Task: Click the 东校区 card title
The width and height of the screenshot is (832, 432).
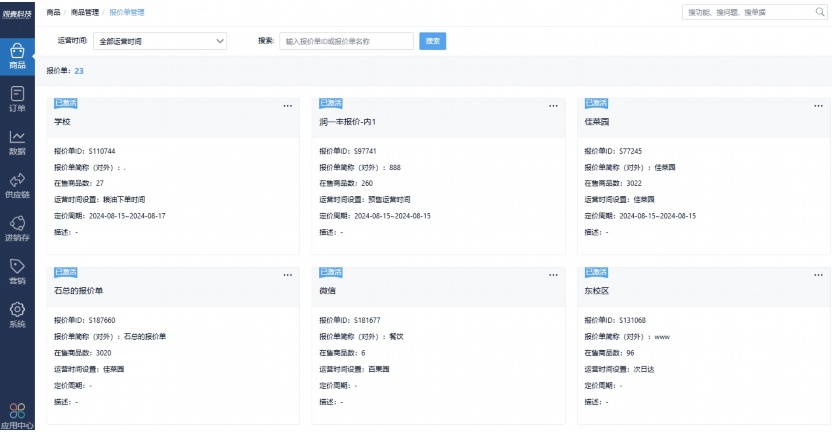Action: 596,291
